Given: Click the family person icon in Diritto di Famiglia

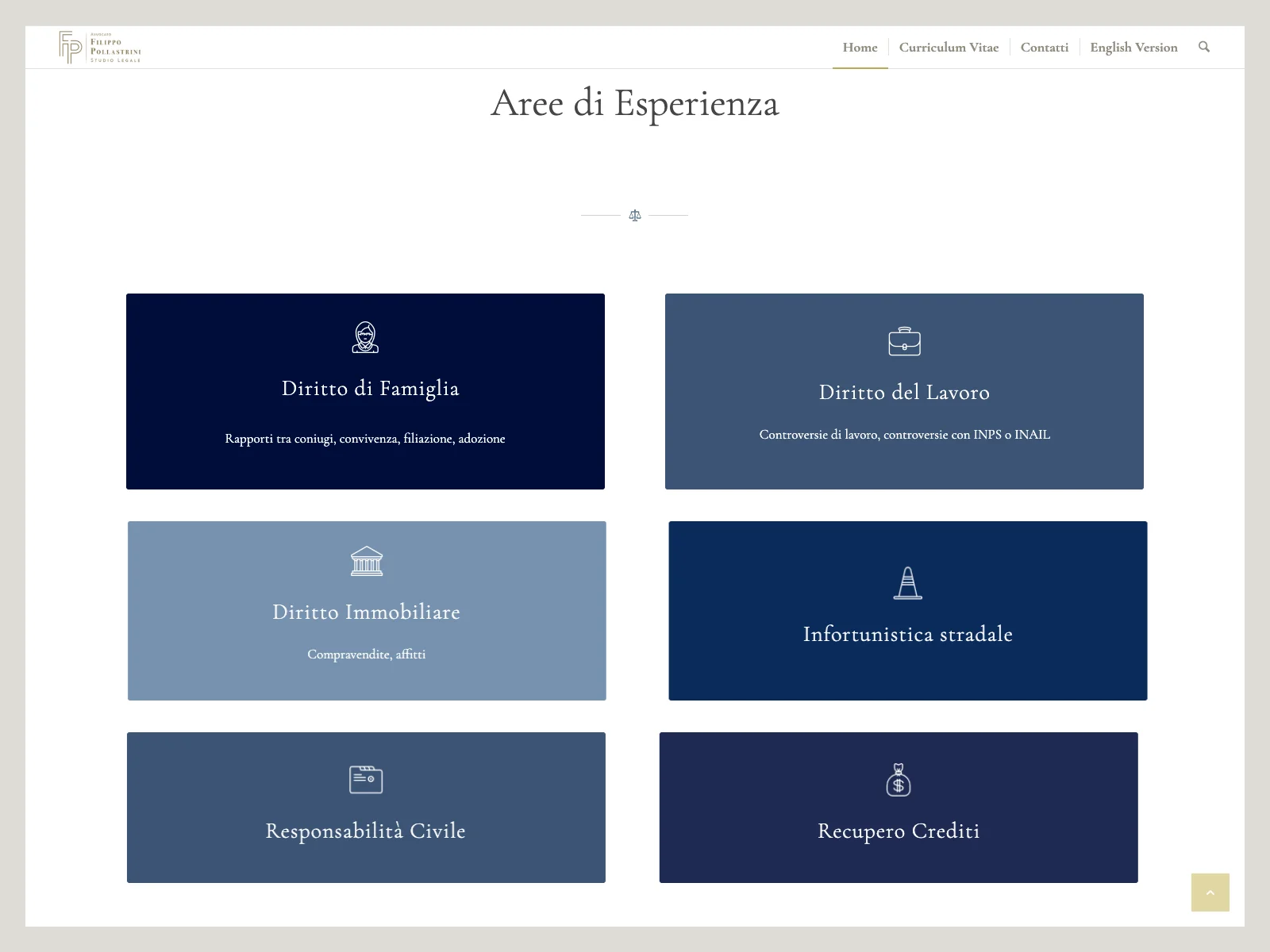Looking at the screenshot, I should point(365,337).
